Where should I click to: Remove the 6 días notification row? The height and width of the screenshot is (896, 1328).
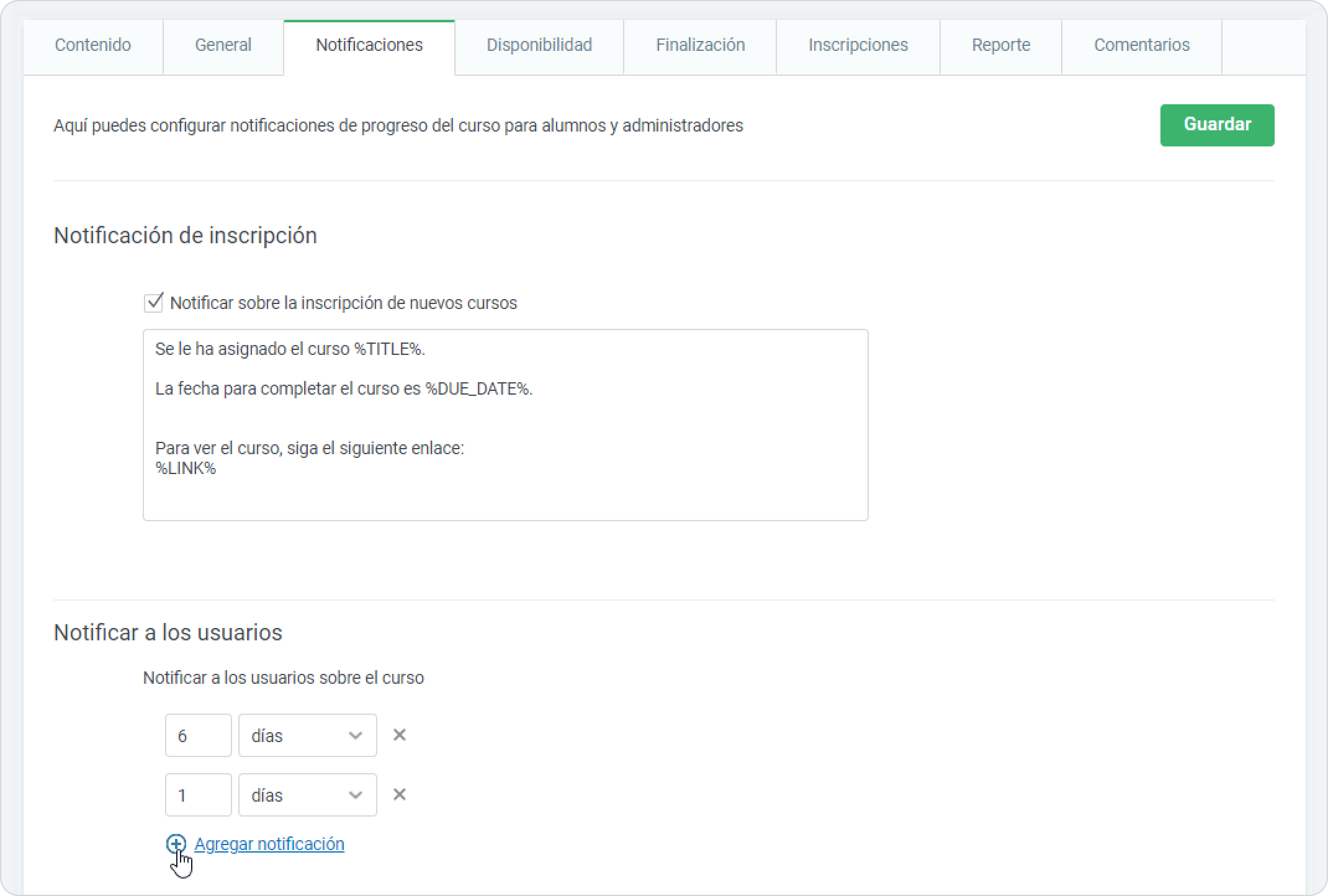pos(400,735)
